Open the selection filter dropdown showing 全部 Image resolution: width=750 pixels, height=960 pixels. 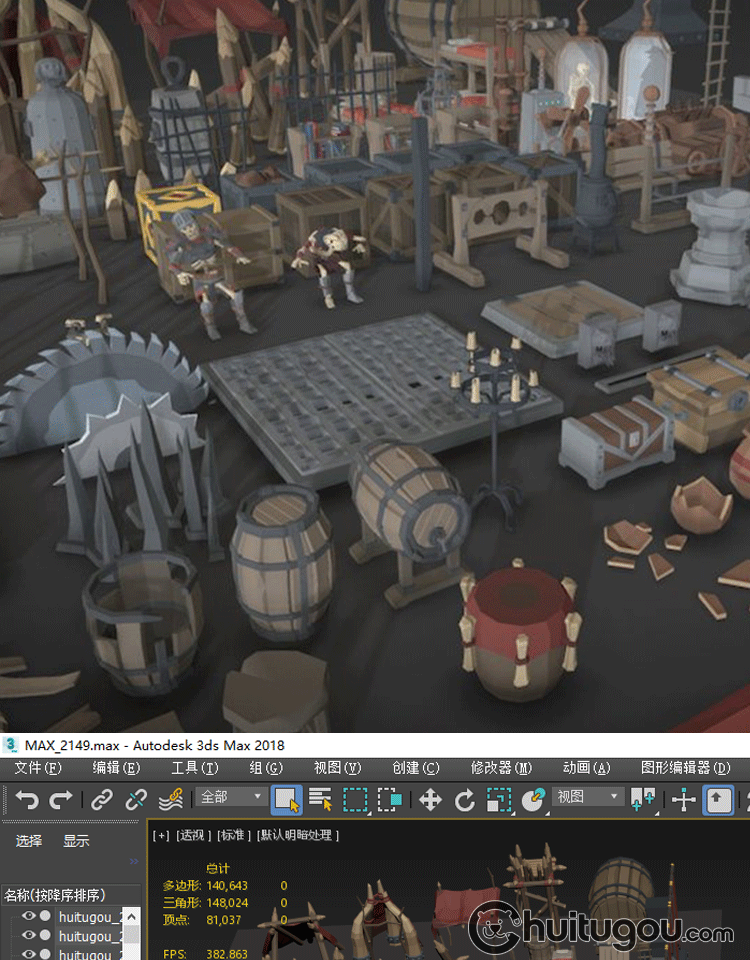[232, 797]
